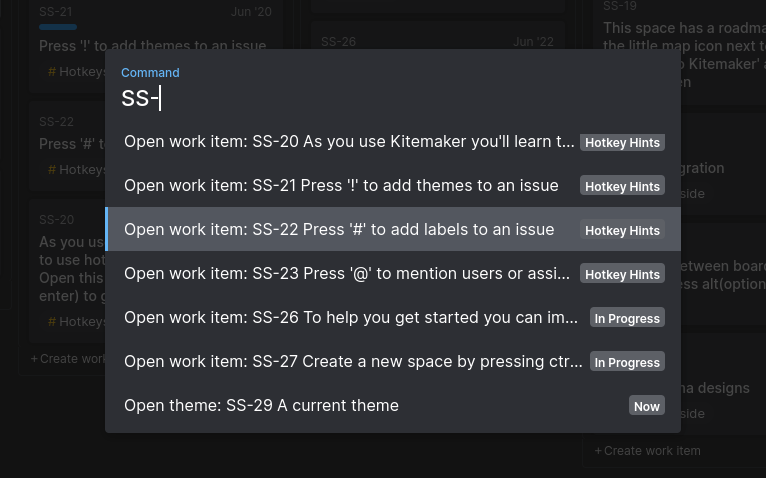Open SS-20 card in background board
Image resolution: width=766 pixels, height=478 pixels.
coord(68,269)
